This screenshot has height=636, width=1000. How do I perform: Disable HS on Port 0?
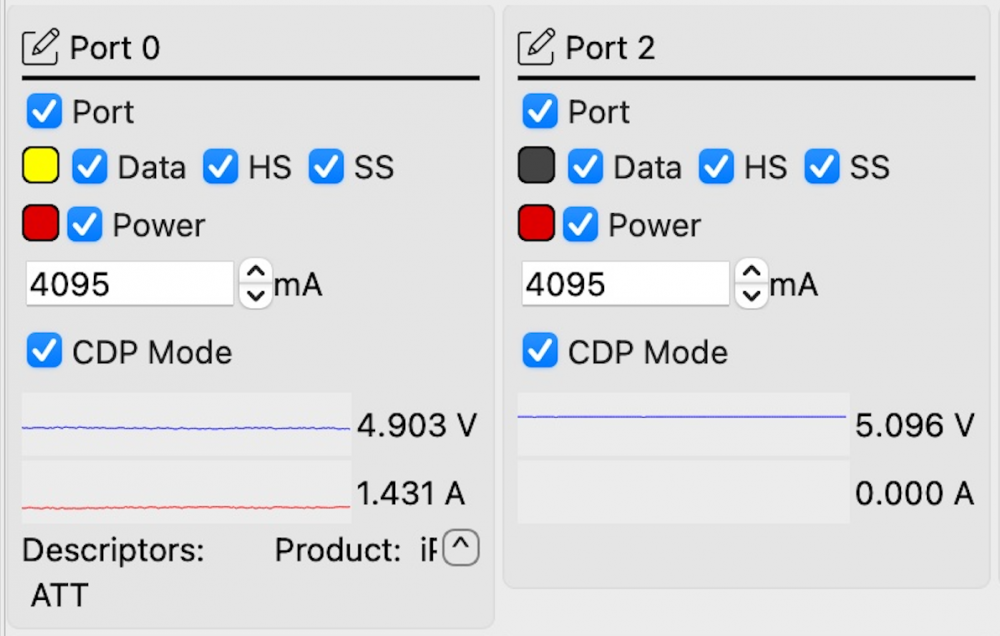[220, 167]
